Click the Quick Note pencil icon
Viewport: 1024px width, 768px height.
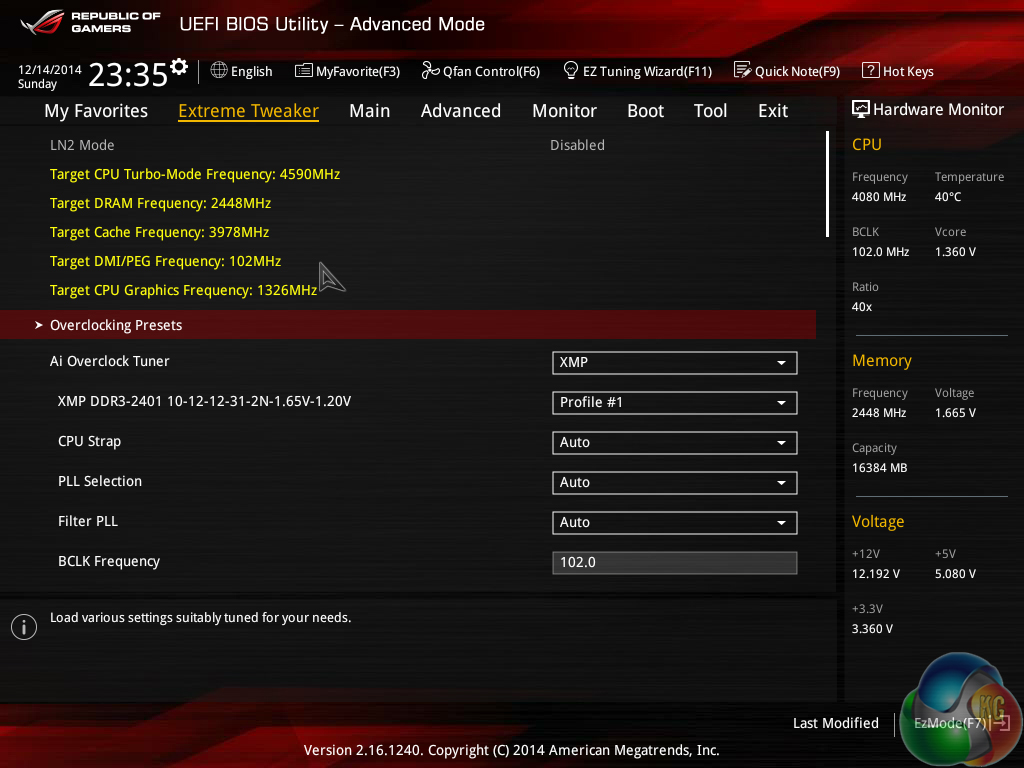pos(742,70)
